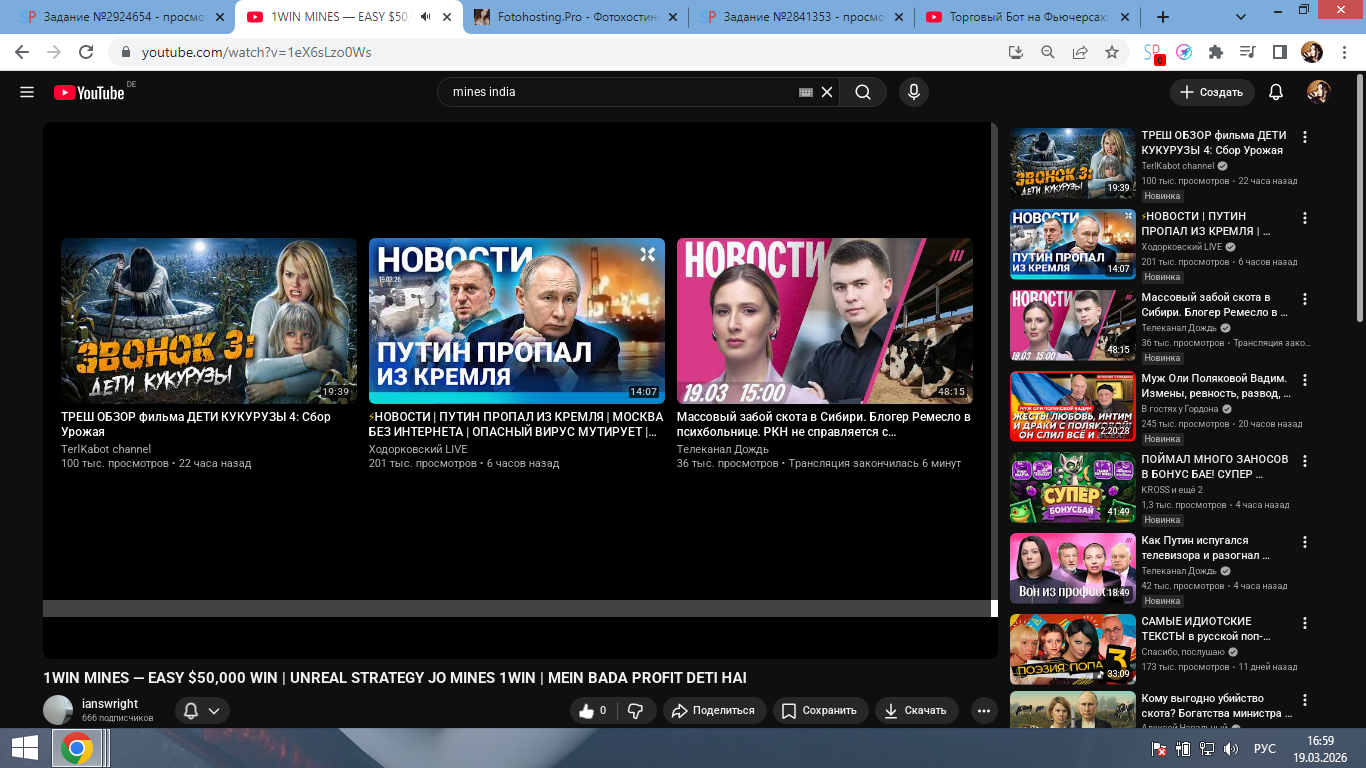
Task: Switch to Торговый Бот на Фьючерсах tab
Action: [1026, 17]
